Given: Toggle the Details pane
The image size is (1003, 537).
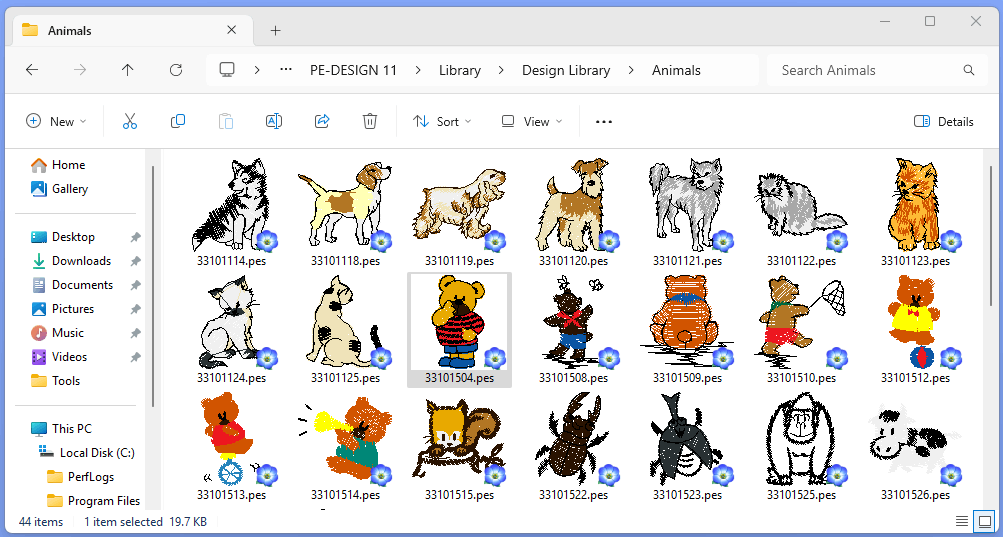Looking at the screenshot, I should [x=944, y=122].
